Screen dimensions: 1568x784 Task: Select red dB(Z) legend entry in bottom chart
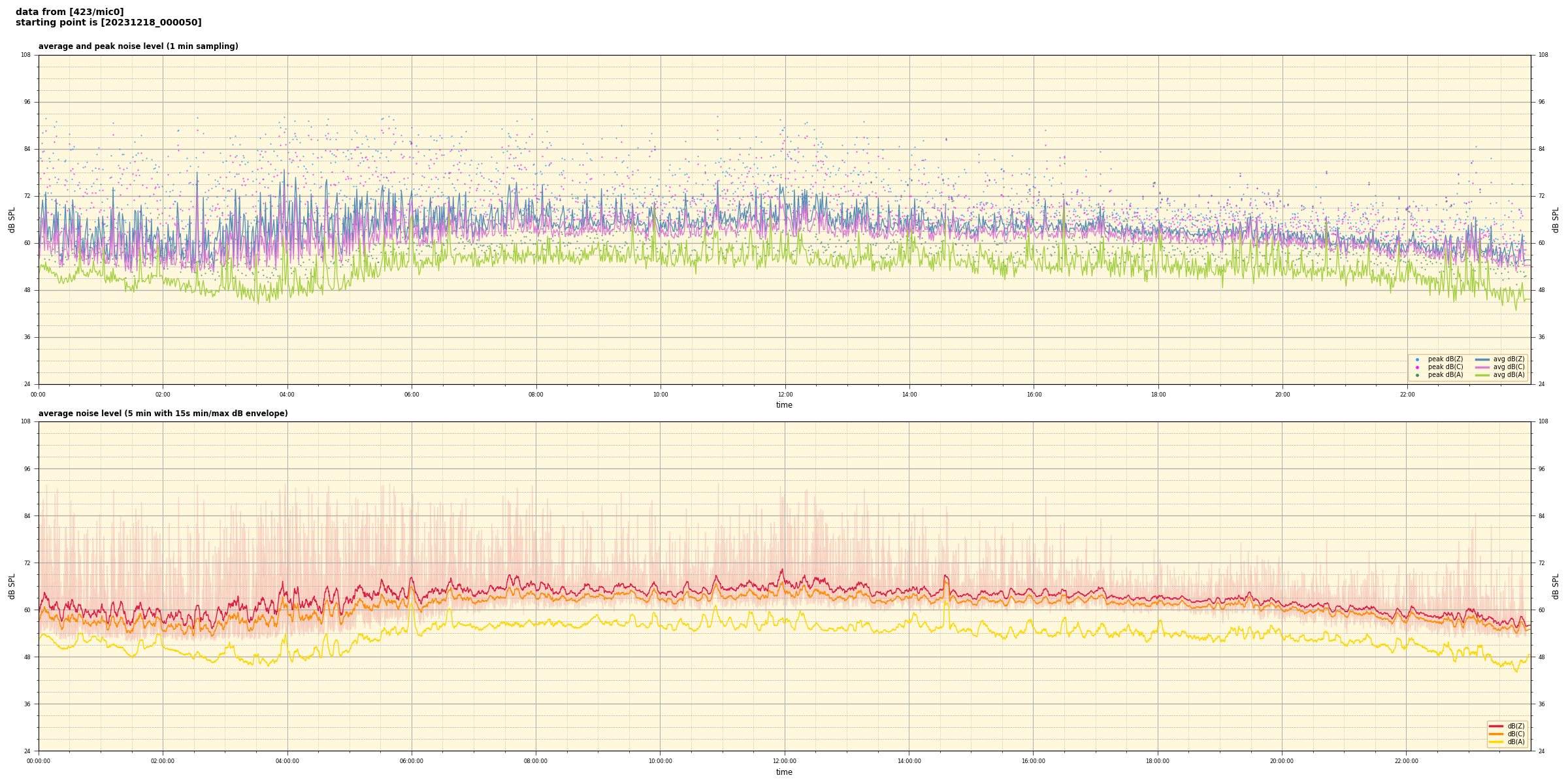pyautogui.click(x=1514, y=726)
